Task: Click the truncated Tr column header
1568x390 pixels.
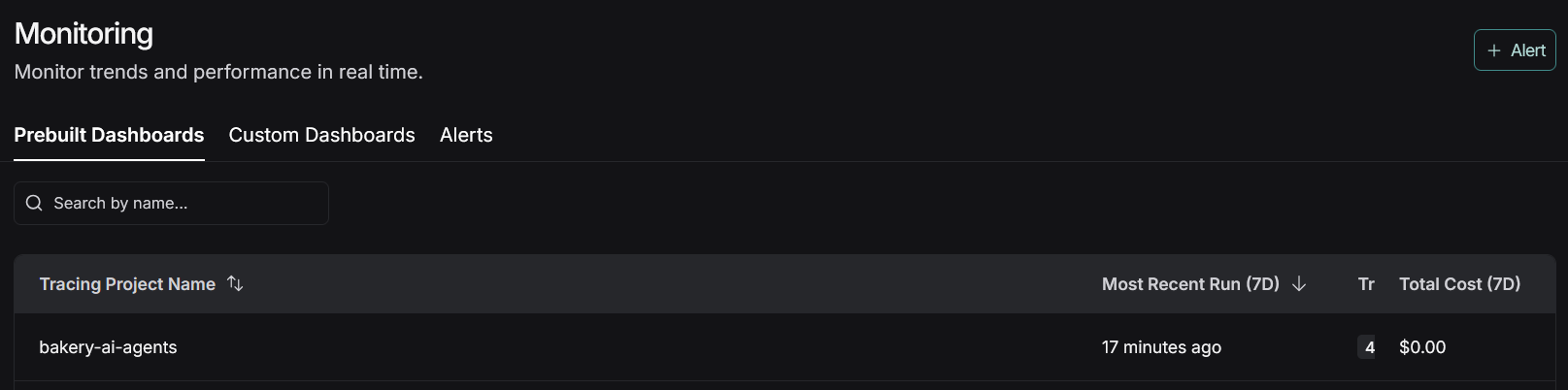Action: point(1366,284)
